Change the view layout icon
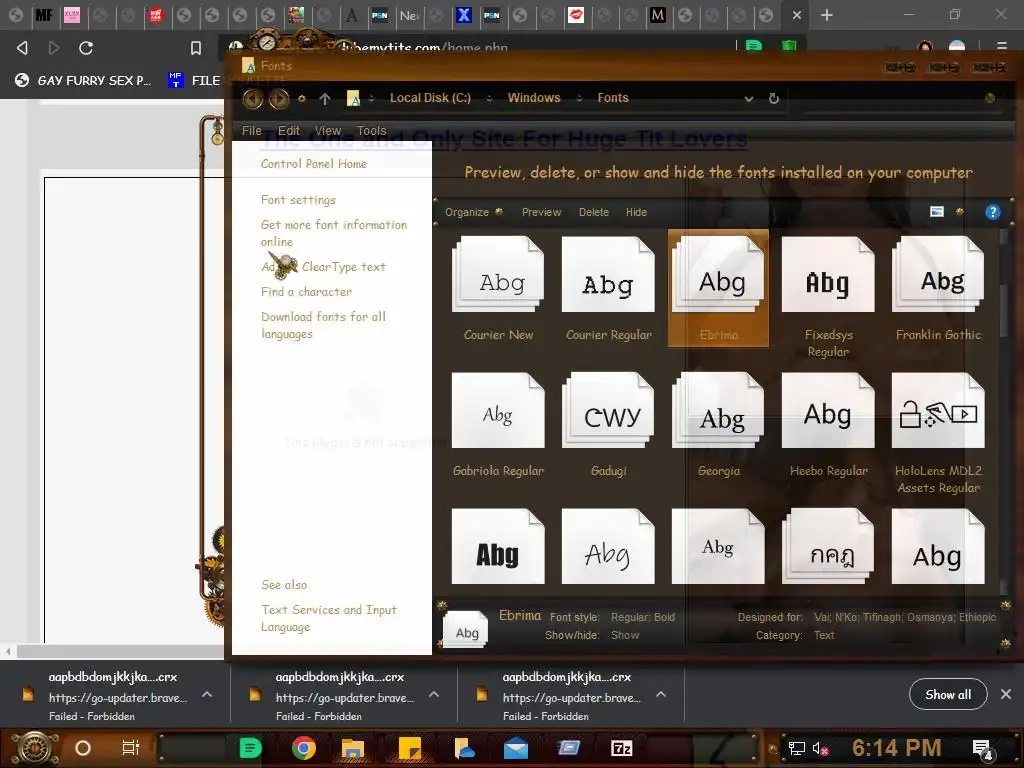The height and width of the screenshot is (768, 1024). tap(936, 212)
